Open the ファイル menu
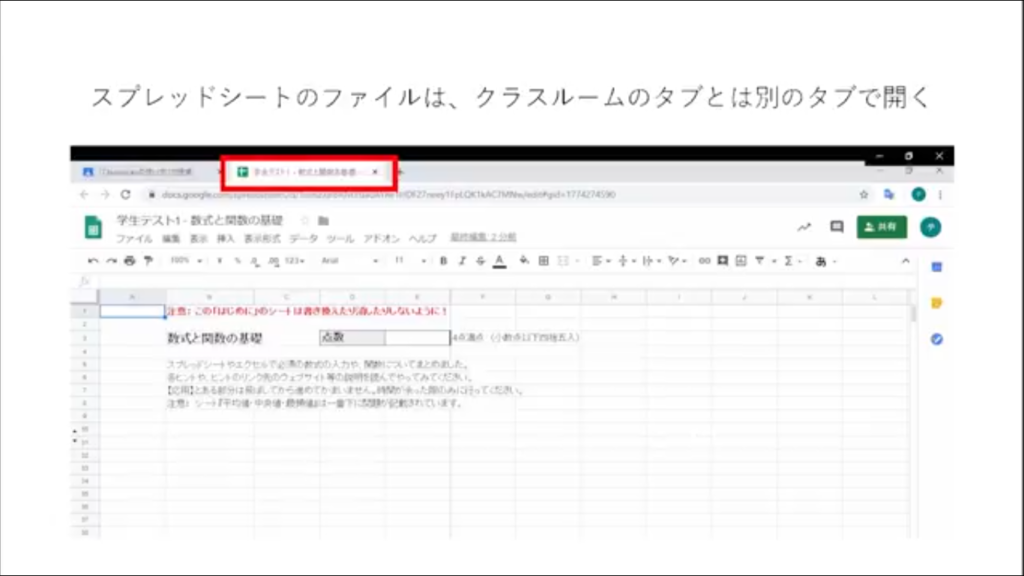This screenshot has height=576, width=1024. (134, 238)
